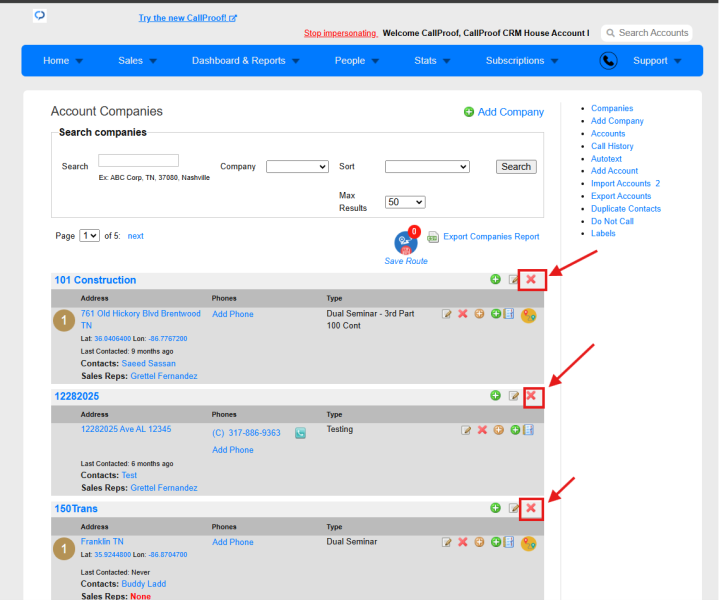Expand the Support menu
The height and width of the screenshot is (600, 719).
point(657,61)
